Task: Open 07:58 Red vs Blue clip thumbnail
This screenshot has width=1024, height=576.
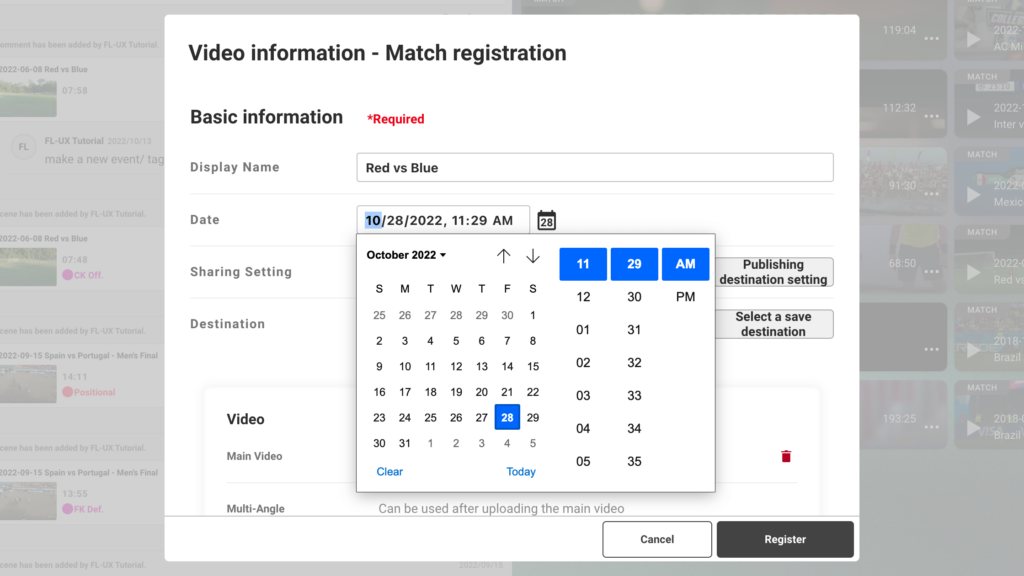Action: coord(28,97)
